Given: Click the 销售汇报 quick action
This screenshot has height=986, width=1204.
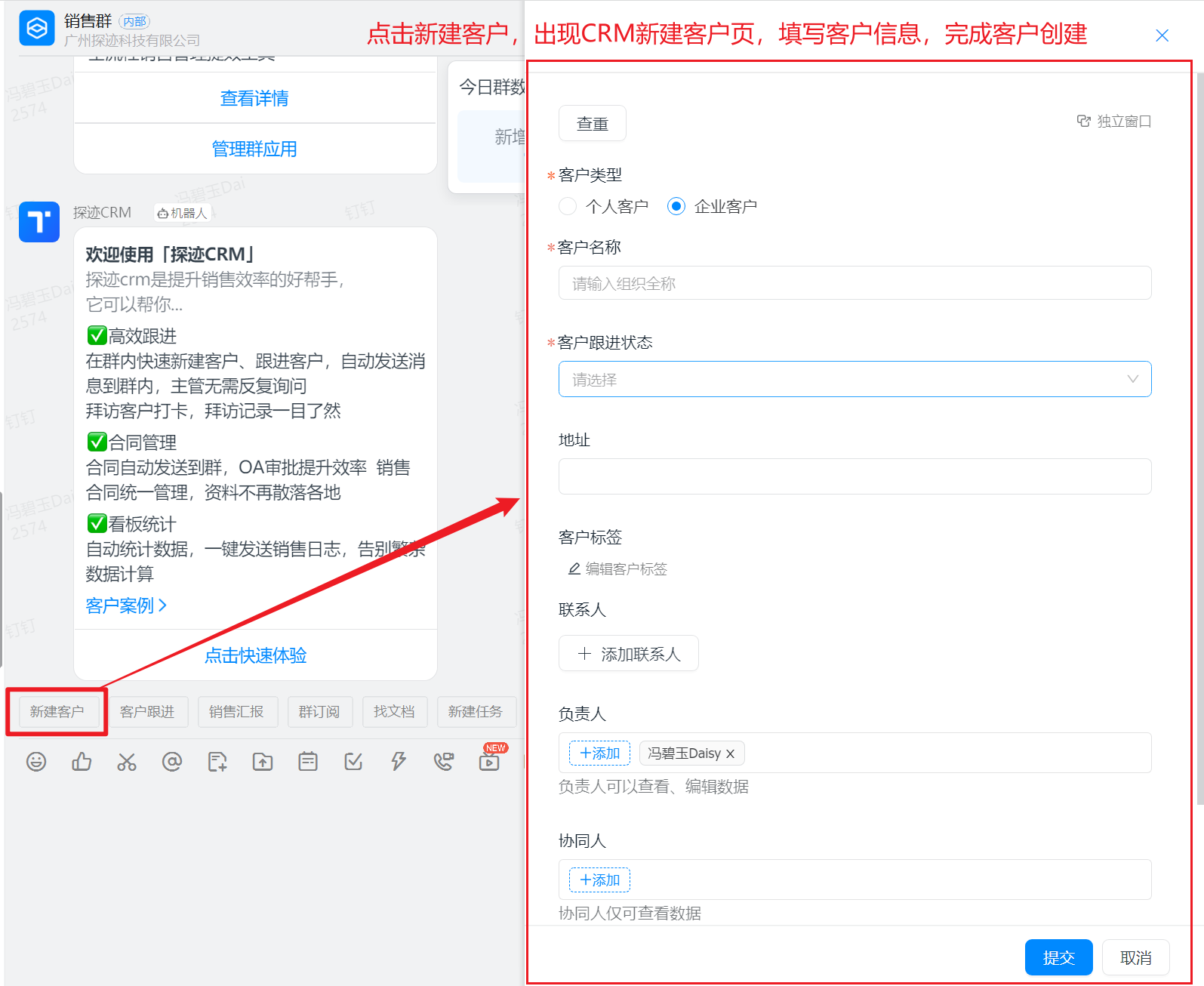Looking at the screenshot, I should tap(237, 711).
